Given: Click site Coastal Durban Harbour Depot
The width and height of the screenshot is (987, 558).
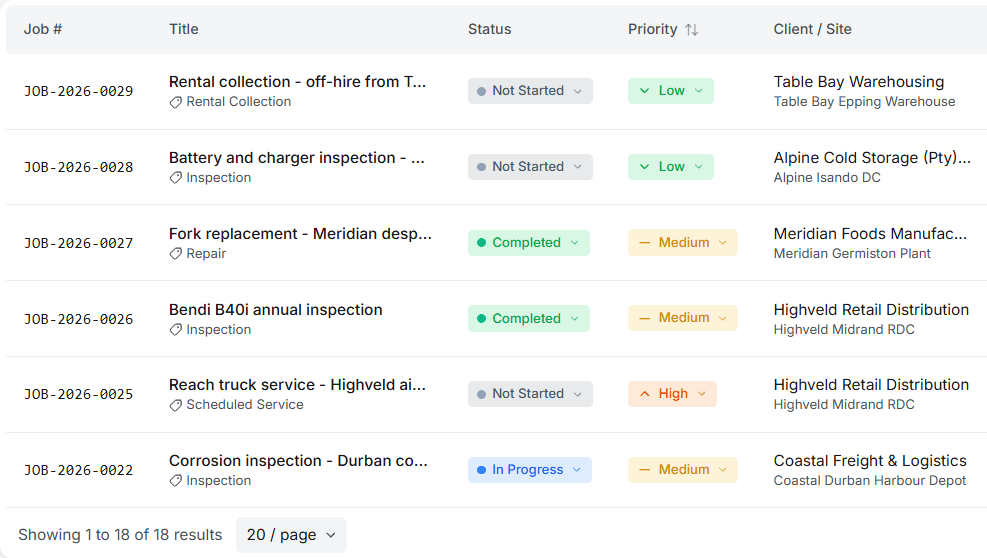Looking at the screenshot, I should (870, 481).
